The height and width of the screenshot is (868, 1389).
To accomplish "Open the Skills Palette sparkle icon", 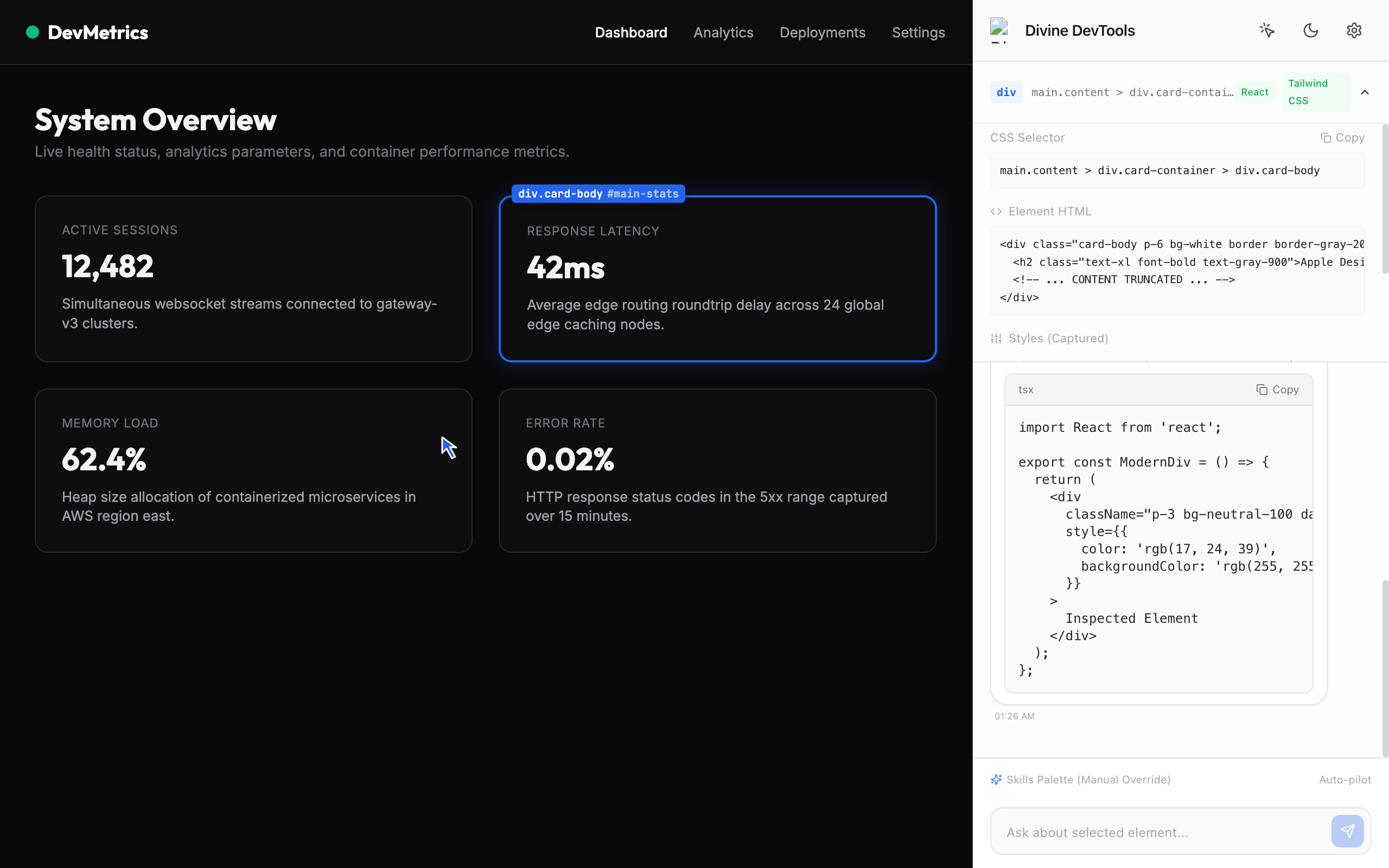I will point(996,780).
